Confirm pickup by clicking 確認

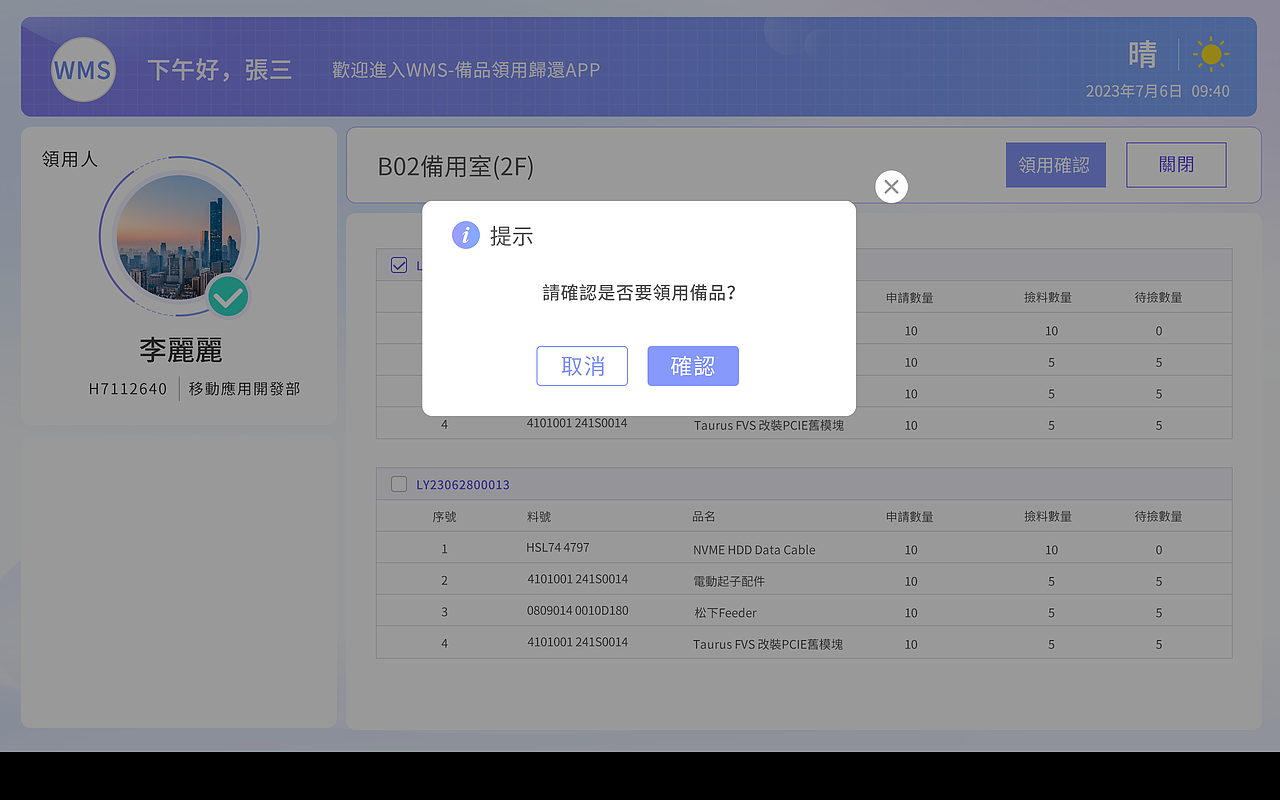(x=693, y=366)
